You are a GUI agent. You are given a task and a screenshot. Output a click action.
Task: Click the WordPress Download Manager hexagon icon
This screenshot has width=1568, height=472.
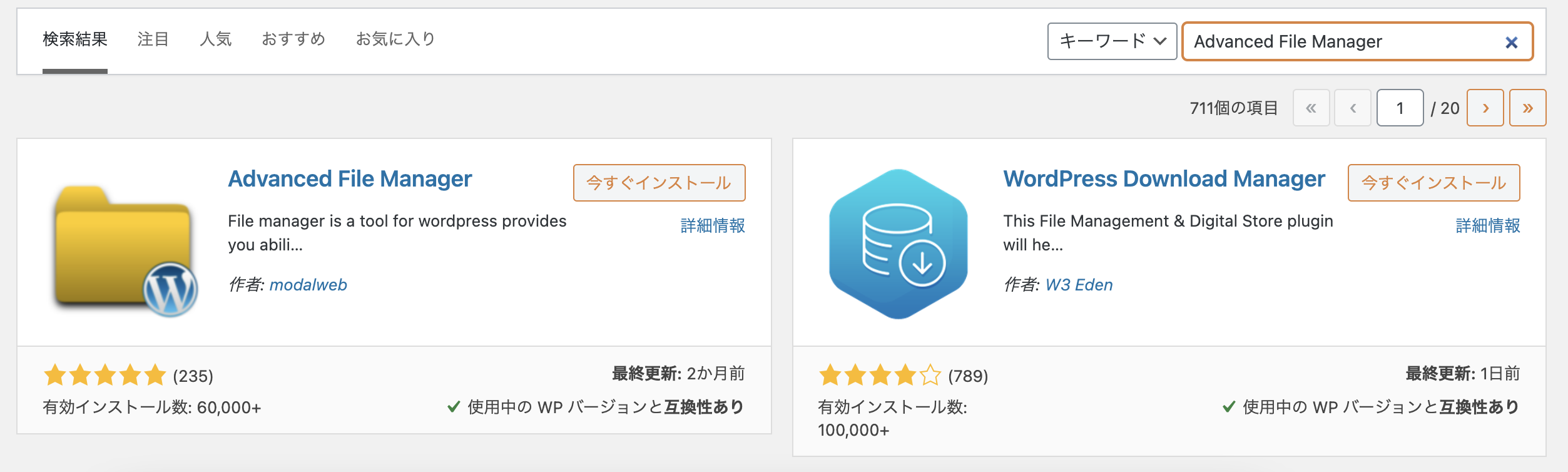(899, 244)
